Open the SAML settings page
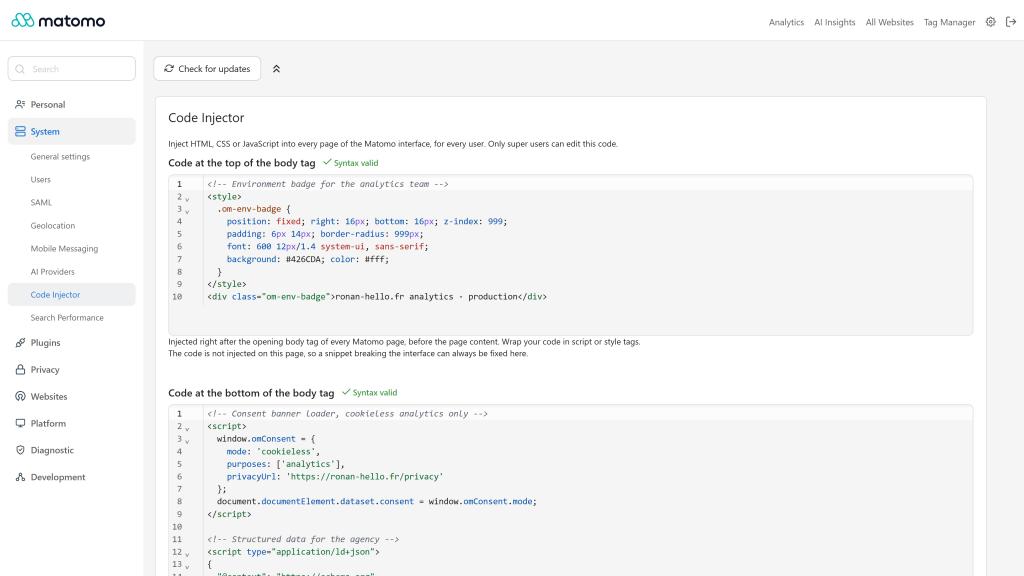Image resolution: width=1024 pixels, height=576 pixels. pos(41,202)
